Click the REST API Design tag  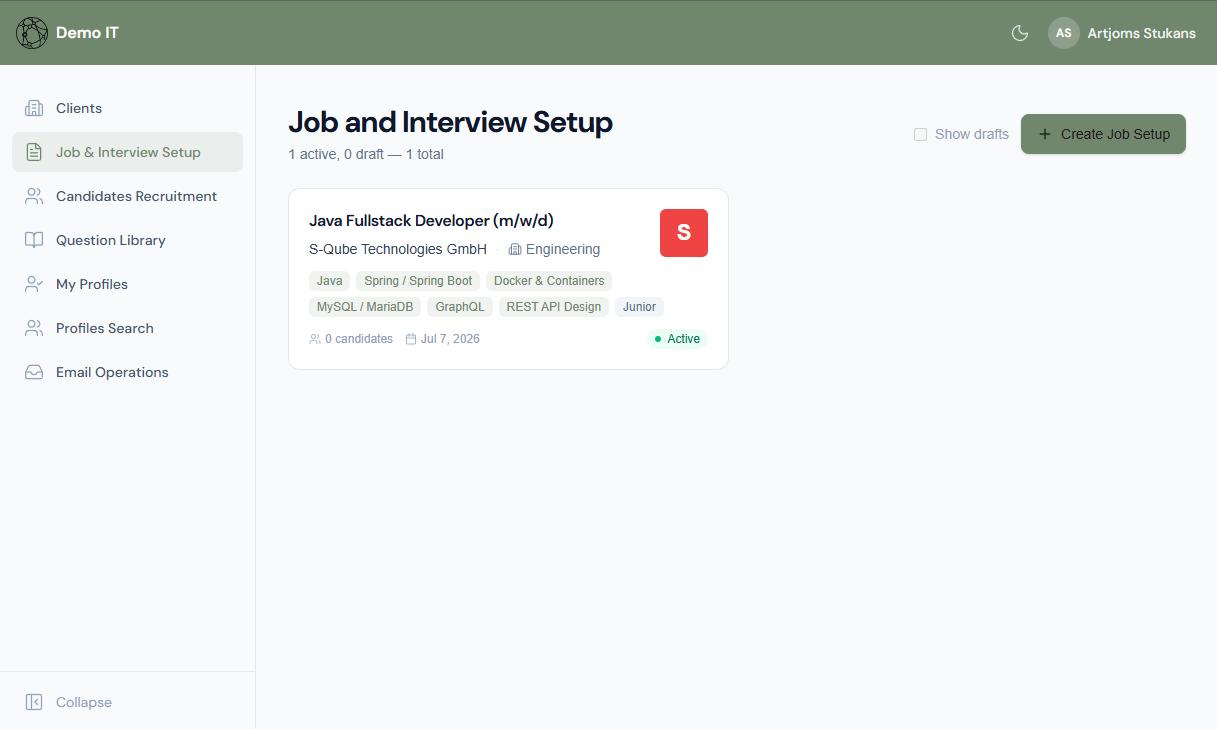tap(554, 307)
